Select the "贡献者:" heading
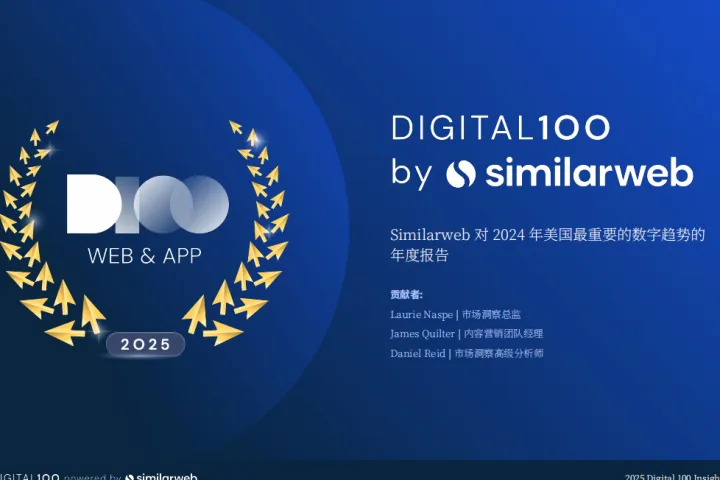Image resolution: width=720 pixels, height=480 pixels. 406,295
